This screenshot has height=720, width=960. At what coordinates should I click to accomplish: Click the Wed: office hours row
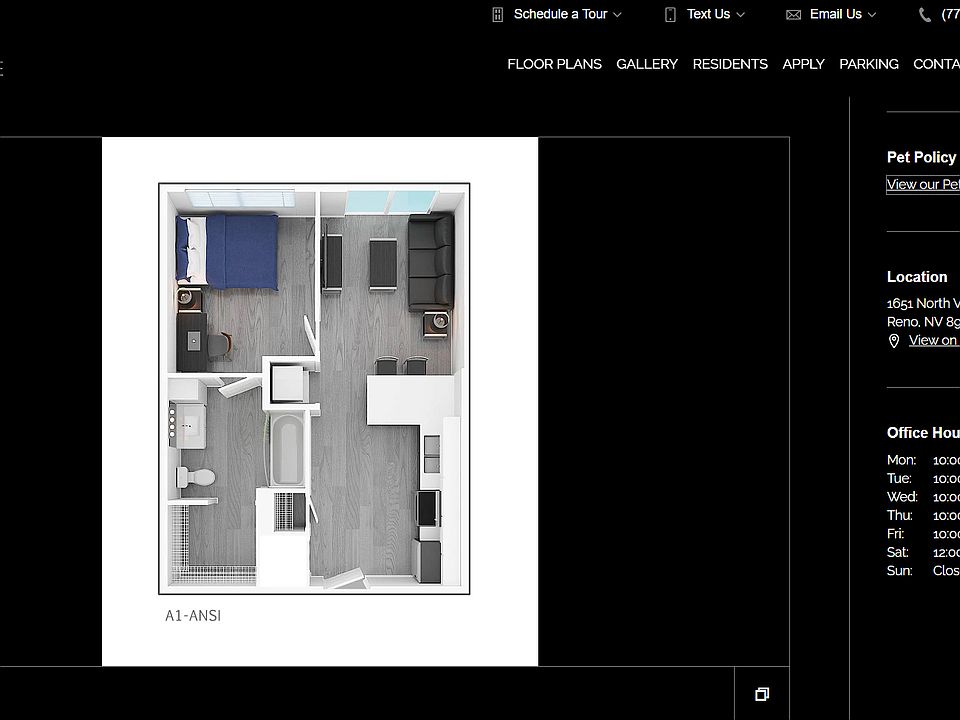click(x=923, y=497)
